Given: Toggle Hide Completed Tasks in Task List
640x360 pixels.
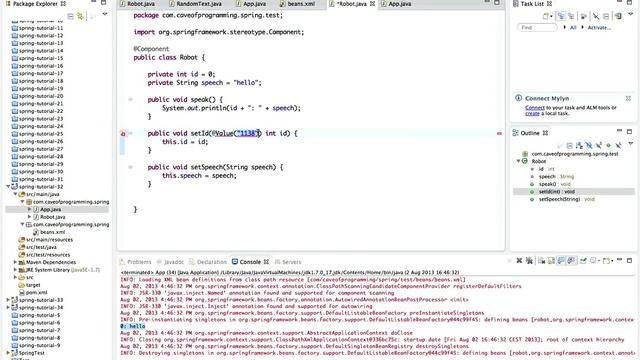Looking at the screenshot, I should [x=596, y=16].
